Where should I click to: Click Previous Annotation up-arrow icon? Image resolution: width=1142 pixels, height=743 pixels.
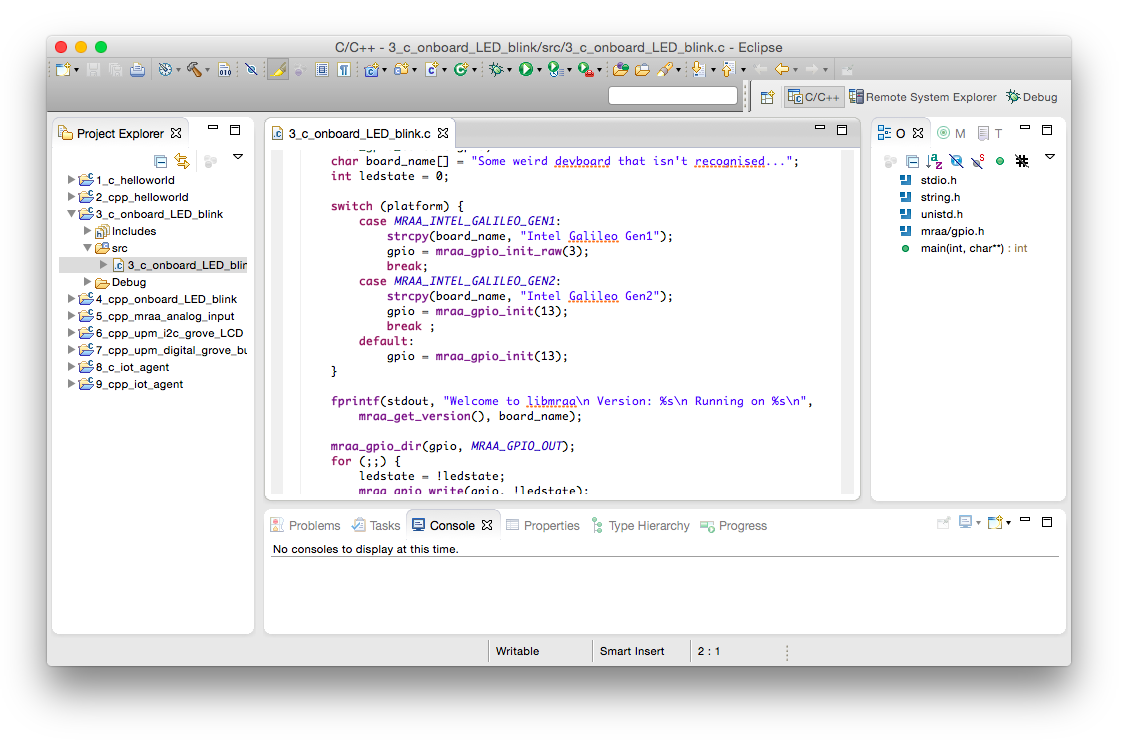(728, 70)
